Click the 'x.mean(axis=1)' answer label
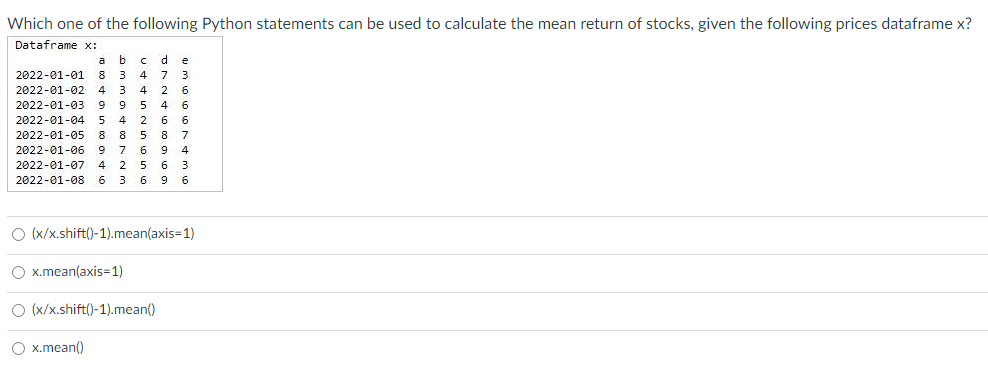Image resolution: width=988 pixels, height=376 pixels. pos(77,272)
